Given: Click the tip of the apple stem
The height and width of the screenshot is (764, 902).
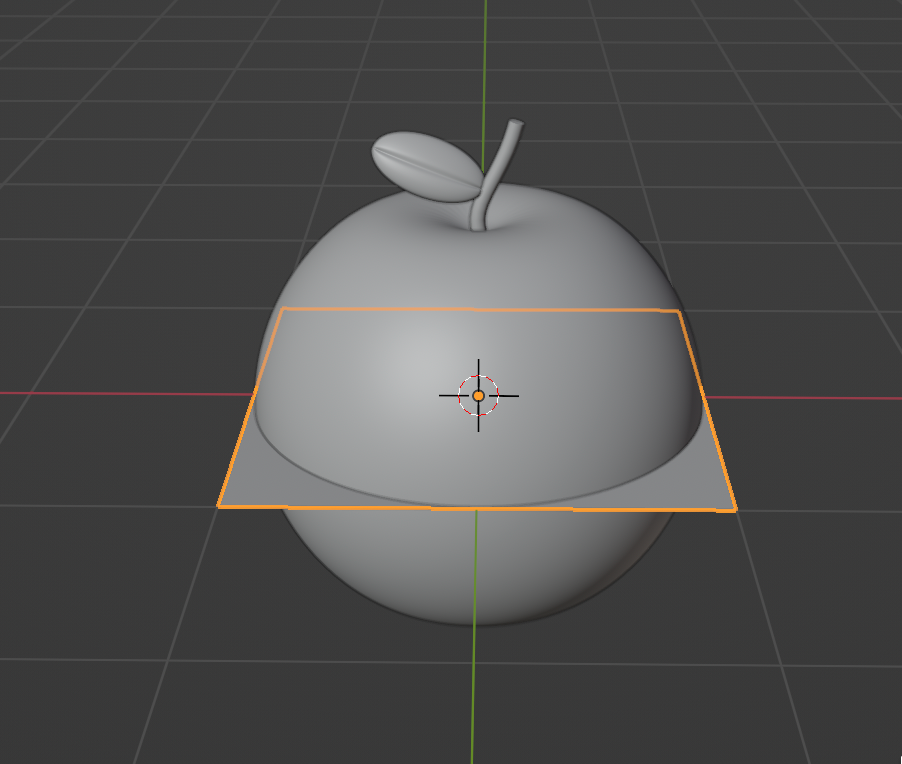Looking at the screenshot, I should coord(516,124).
